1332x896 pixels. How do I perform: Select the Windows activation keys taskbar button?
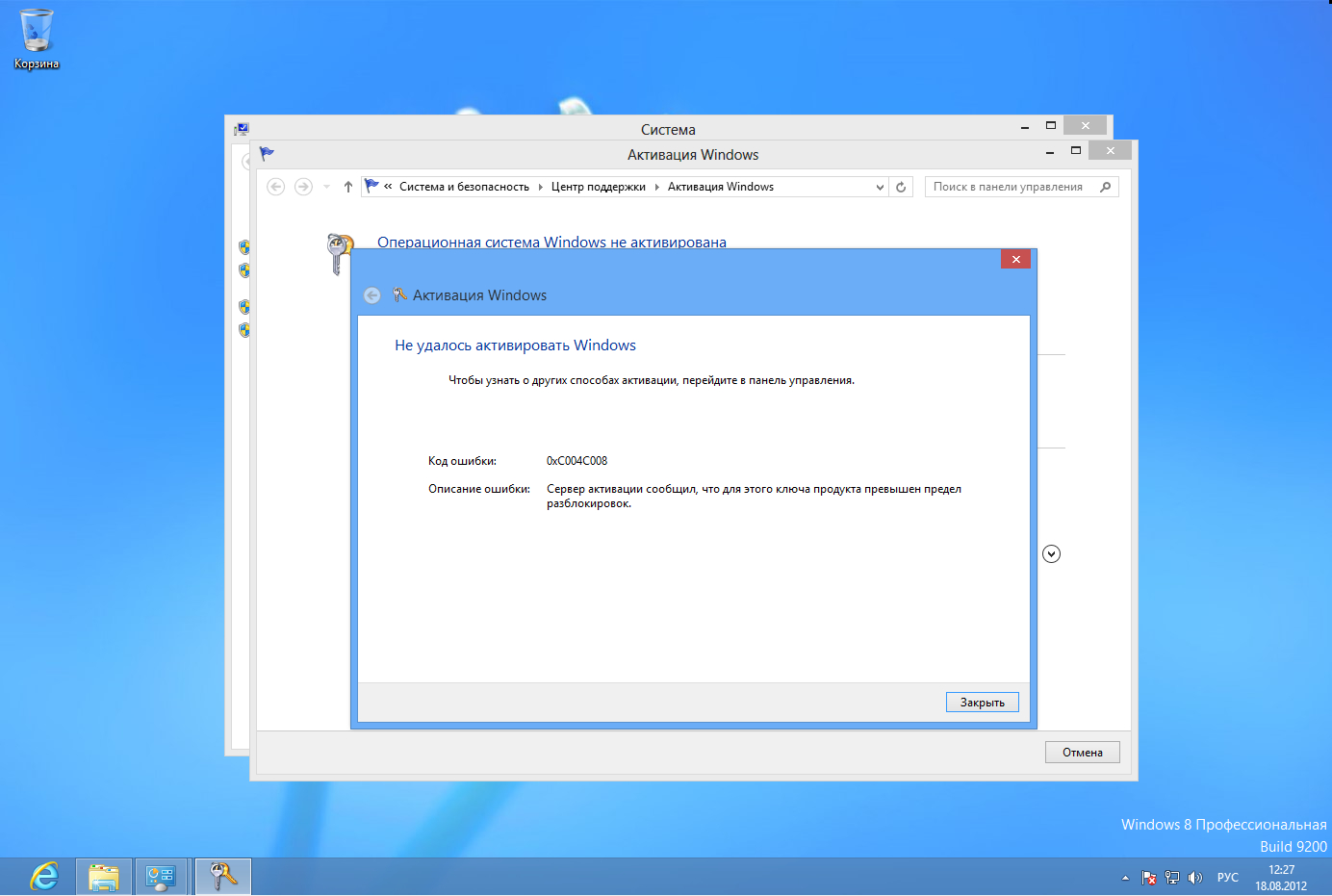(223, 877)
